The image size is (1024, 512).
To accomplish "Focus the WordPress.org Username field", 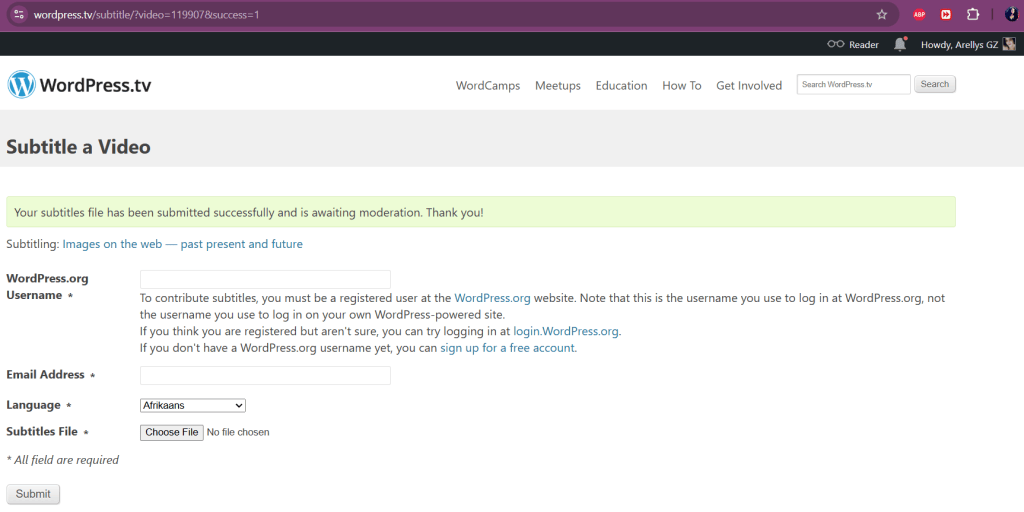I will (265, 280).
